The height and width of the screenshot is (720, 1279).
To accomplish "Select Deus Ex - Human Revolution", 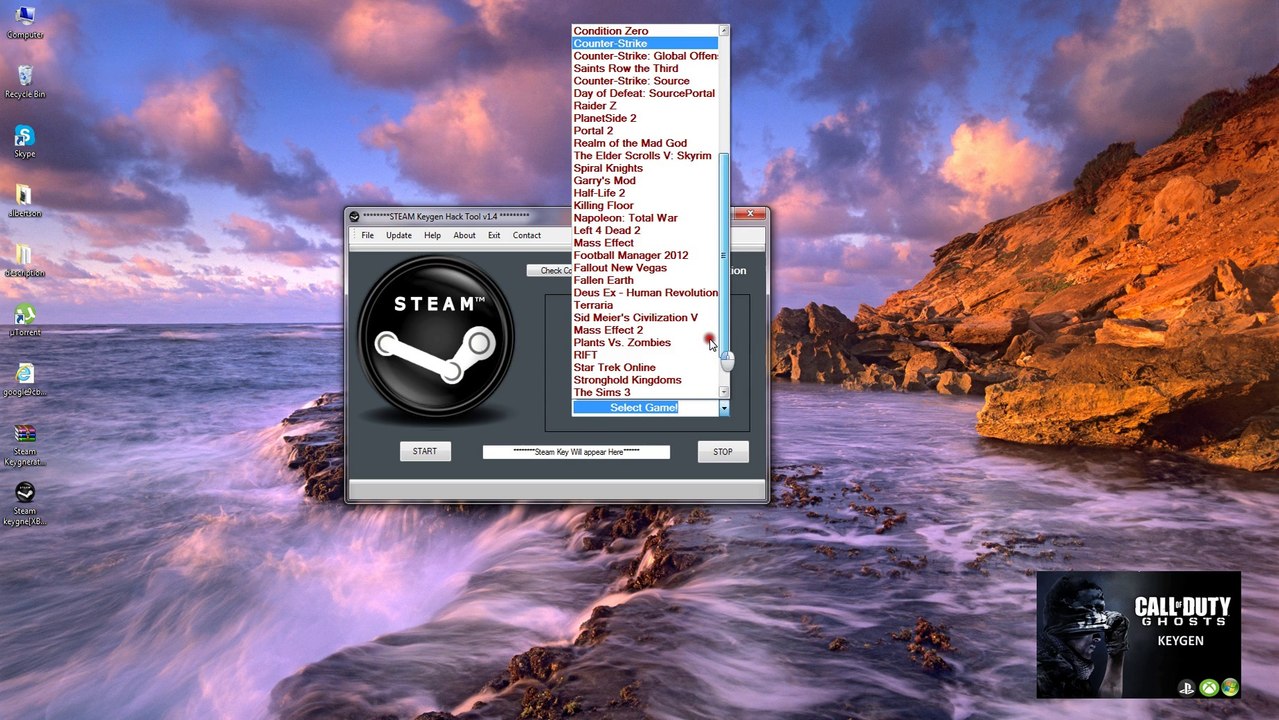I will 645,293.
